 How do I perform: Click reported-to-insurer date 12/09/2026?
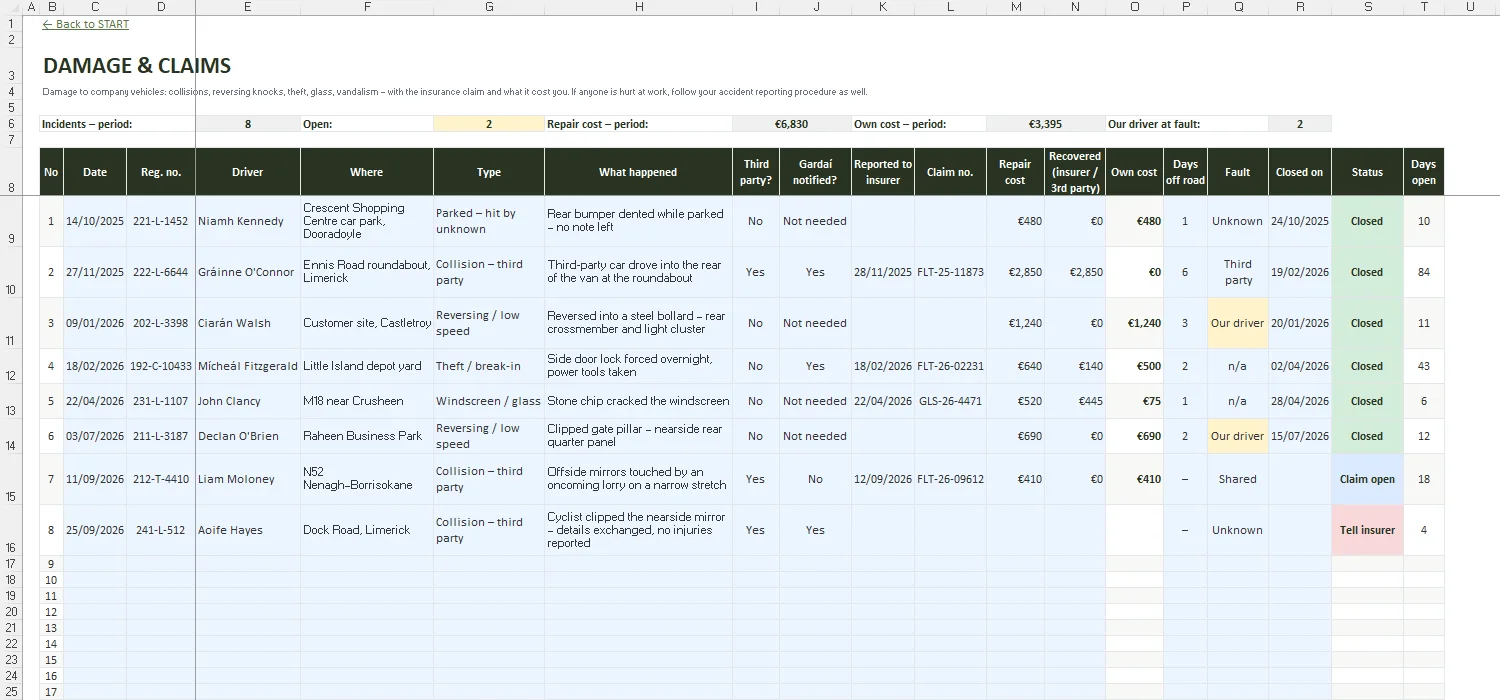(882, 479)
